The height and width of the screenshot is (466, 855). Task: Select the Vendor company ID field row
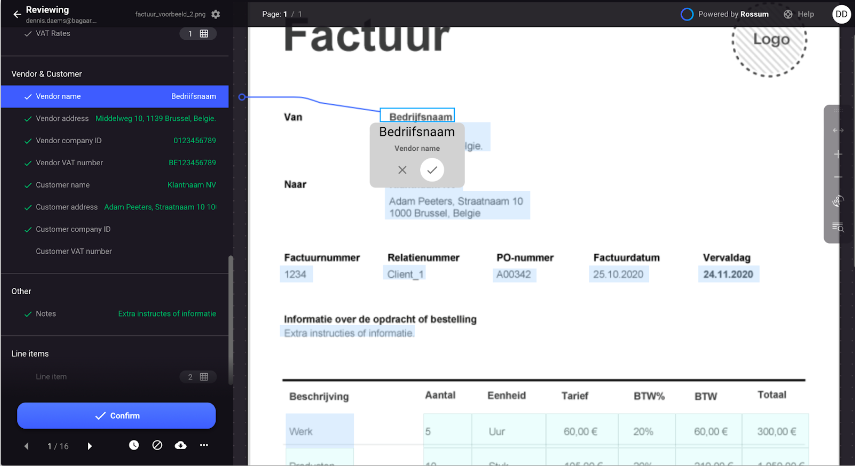point(115,141)
